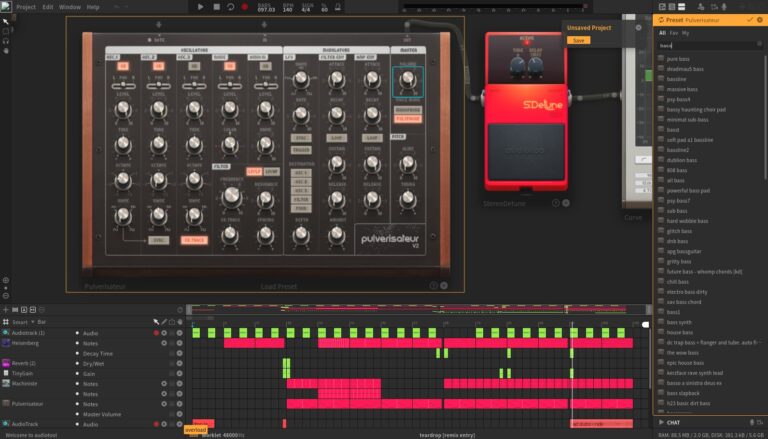Switch to the Fav presets tab
768x439 pixels.
click(673, 33)
